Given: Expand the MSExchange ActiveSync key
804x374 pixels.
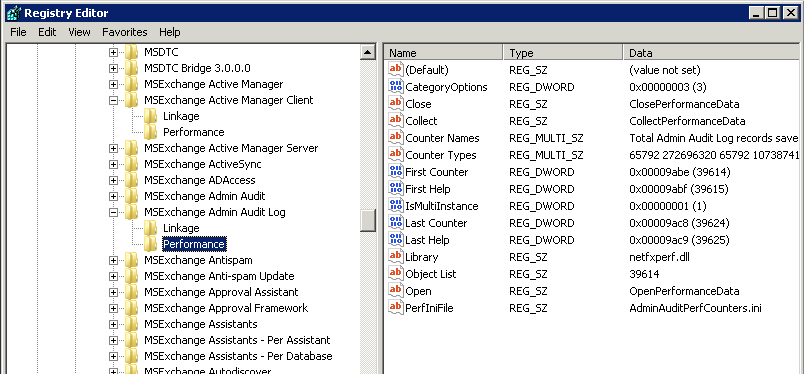Looking at the screenshot, I should [x=113, y=165].
